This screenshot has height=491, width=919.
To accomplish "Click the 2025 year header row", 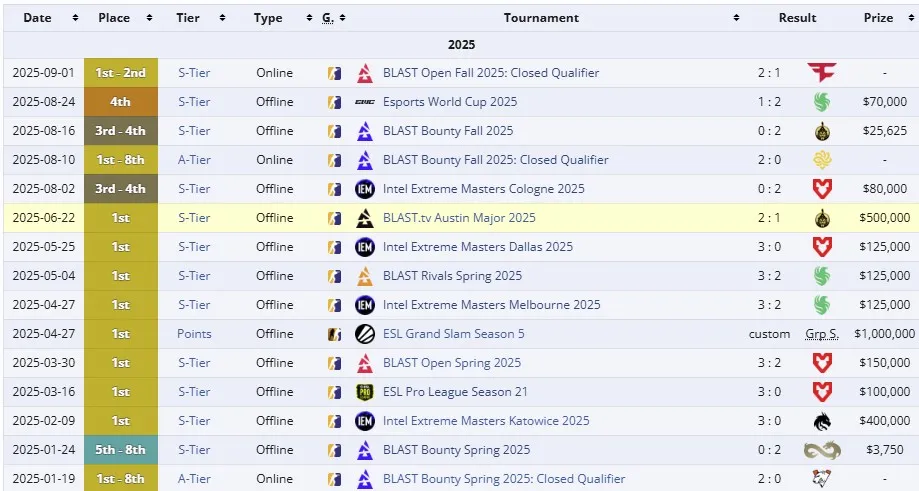I will [x=461, y=45].
